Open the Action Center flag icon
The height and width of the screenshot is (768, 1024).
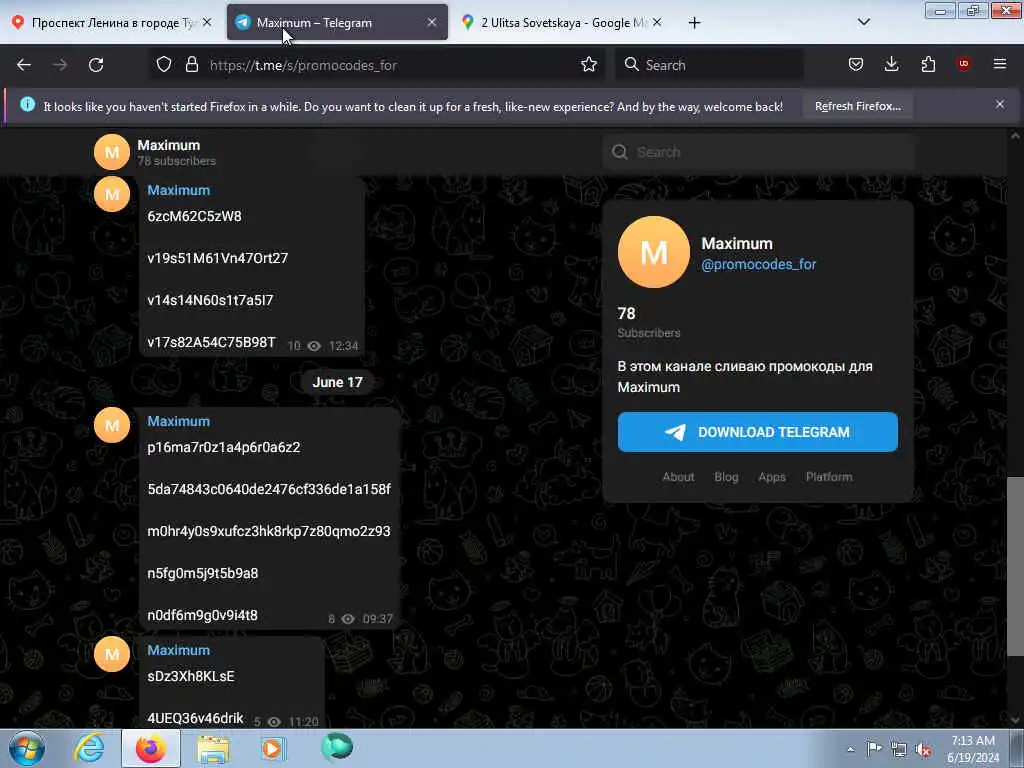tap(874, 748)
